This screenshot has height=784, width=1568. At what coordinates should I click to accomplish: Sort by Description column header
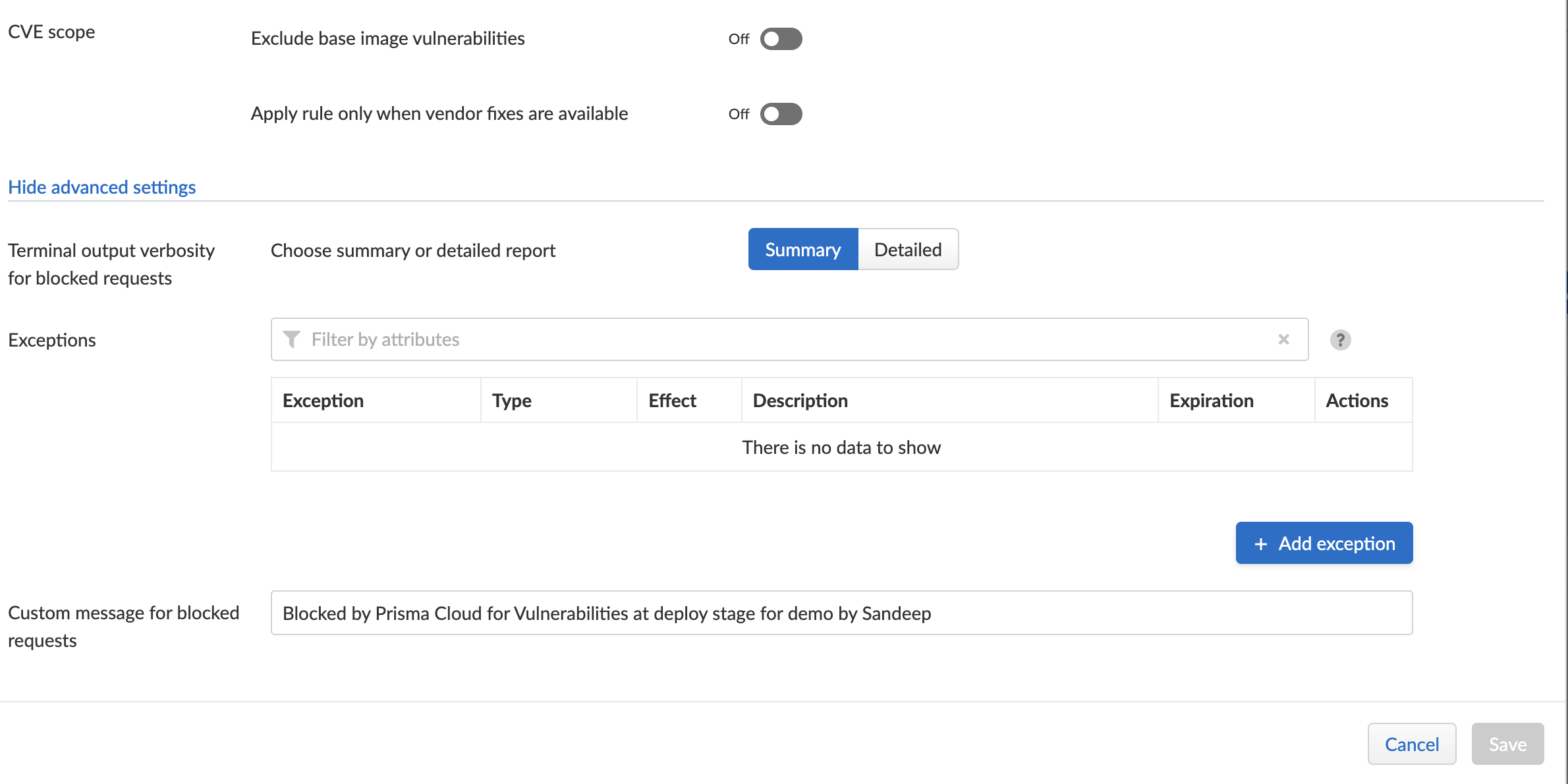tap(800, 401)
